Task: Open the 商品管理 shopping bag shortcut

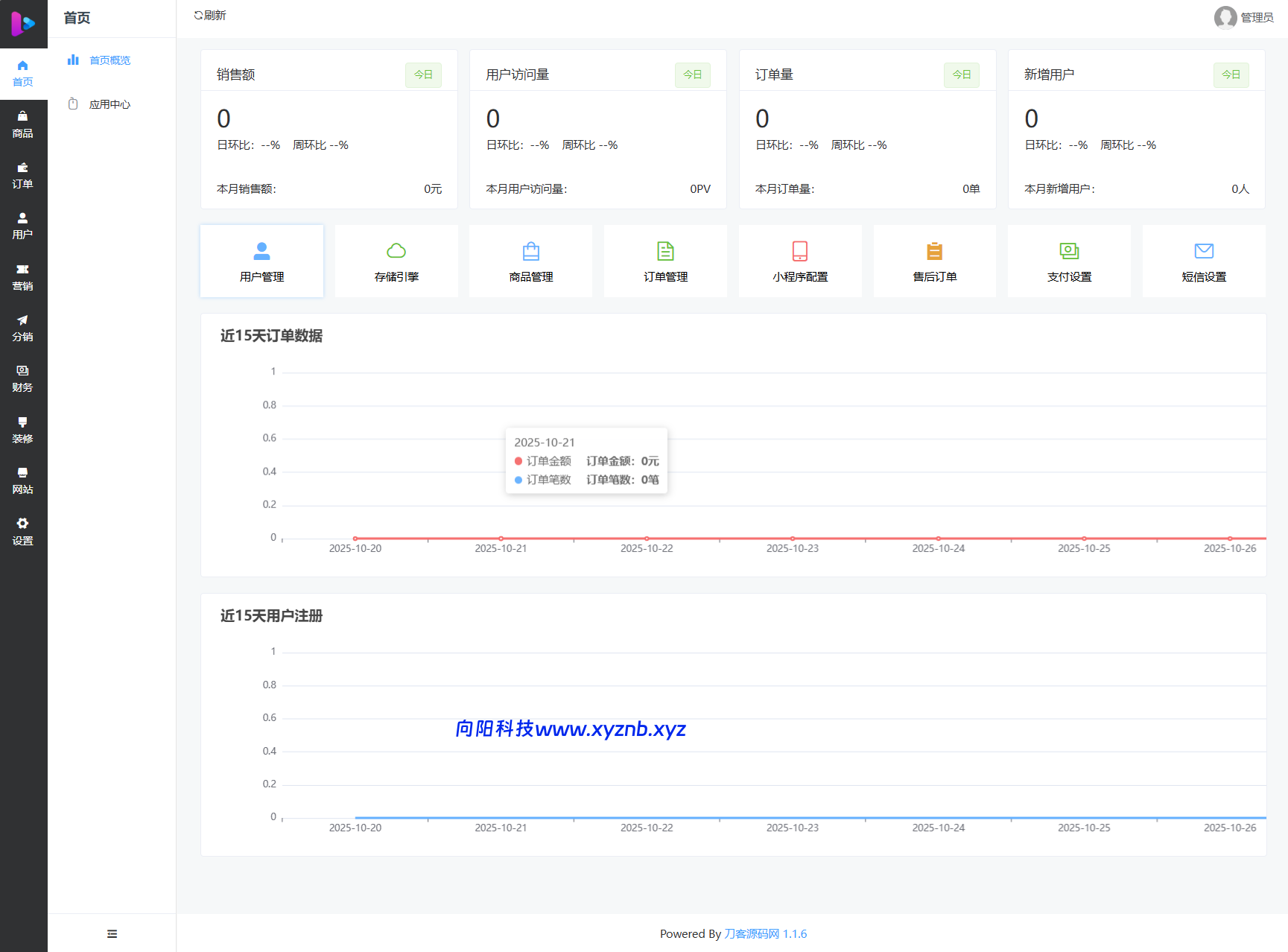Action: coord(531,261)
